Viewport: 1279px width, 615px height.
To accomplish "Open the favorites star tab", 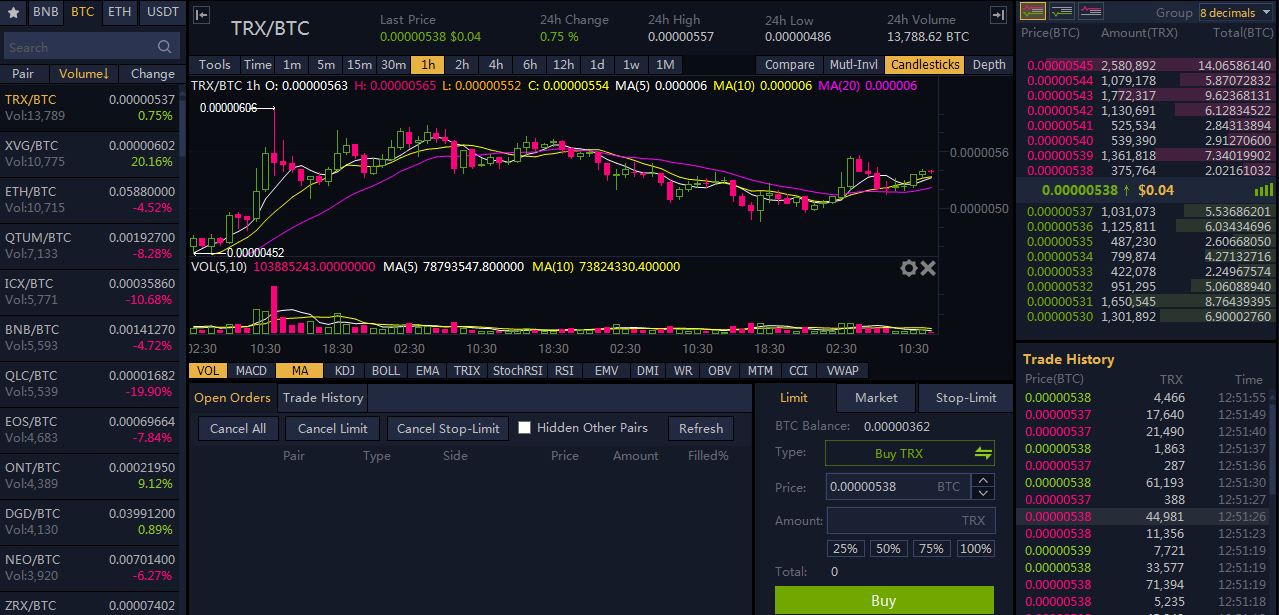I will [12, 13].
